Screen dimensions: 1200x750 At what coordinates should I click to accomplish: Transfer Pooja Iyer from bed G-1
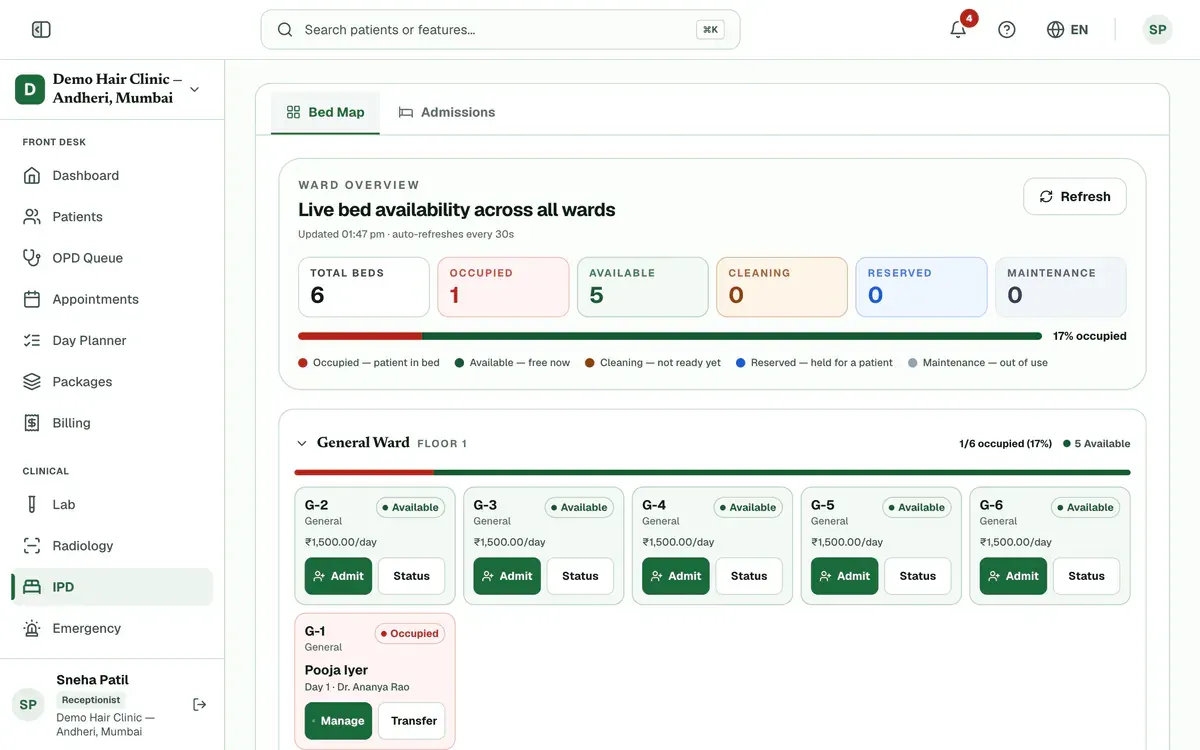tap(412, 721)
